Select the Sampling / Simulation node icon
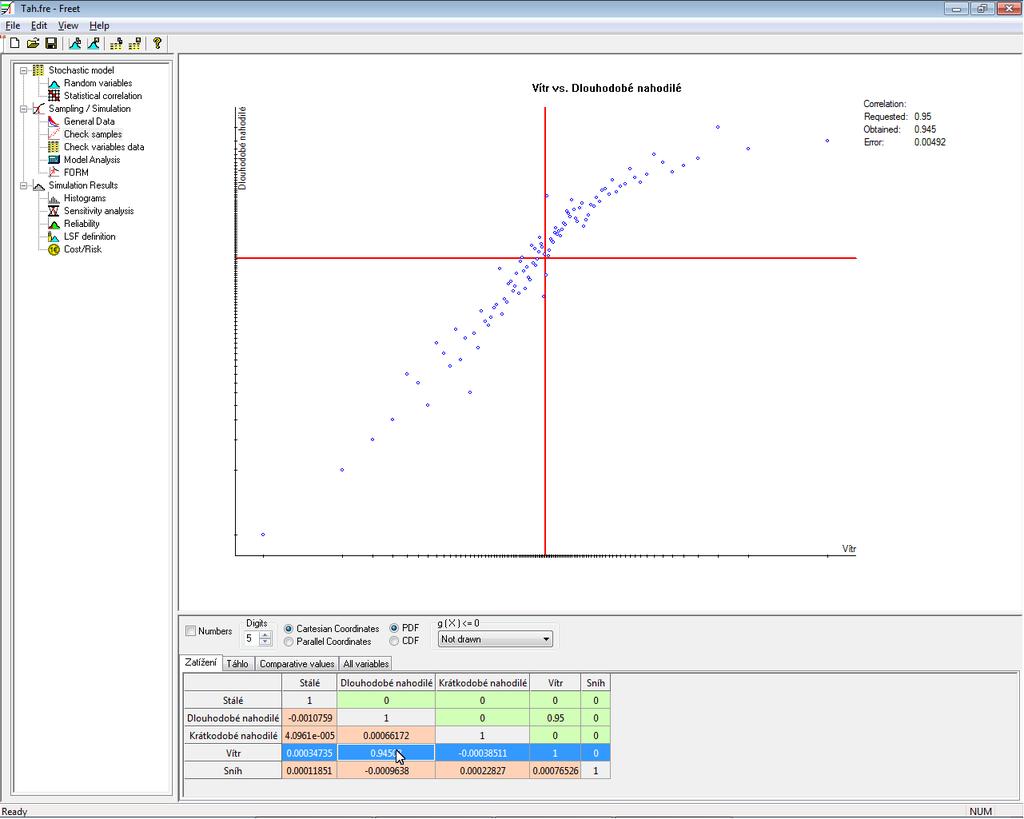The image size is (1024, 819). tap(39, 109)
